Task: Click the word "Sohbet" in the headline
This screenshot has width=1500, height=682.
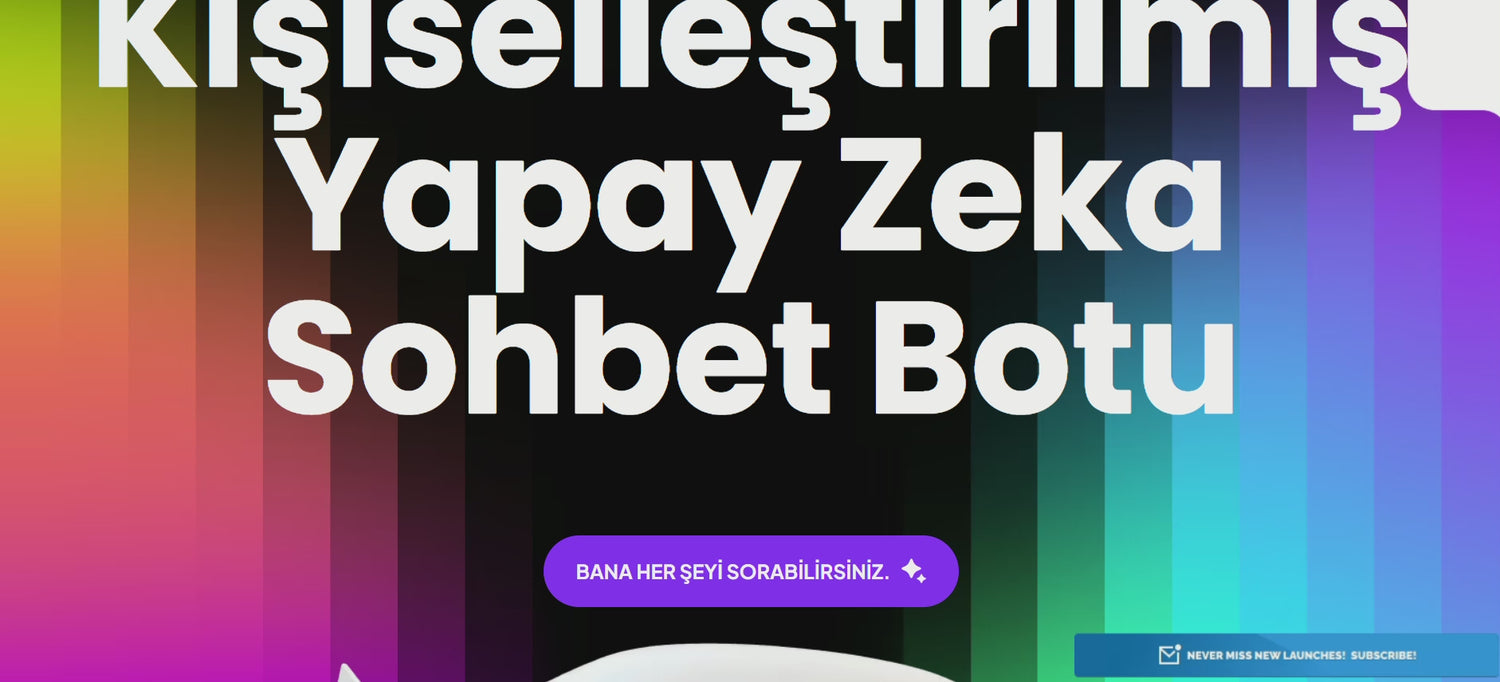Action: 549,356
